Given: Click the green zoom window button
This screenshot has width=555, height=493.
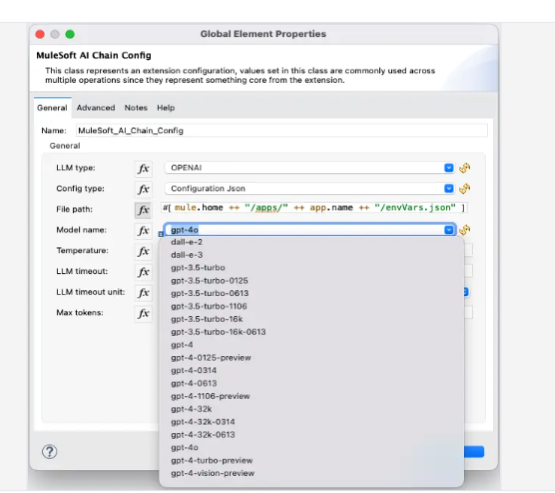Looking at the screenshot, I should click(x=70, y=34).
